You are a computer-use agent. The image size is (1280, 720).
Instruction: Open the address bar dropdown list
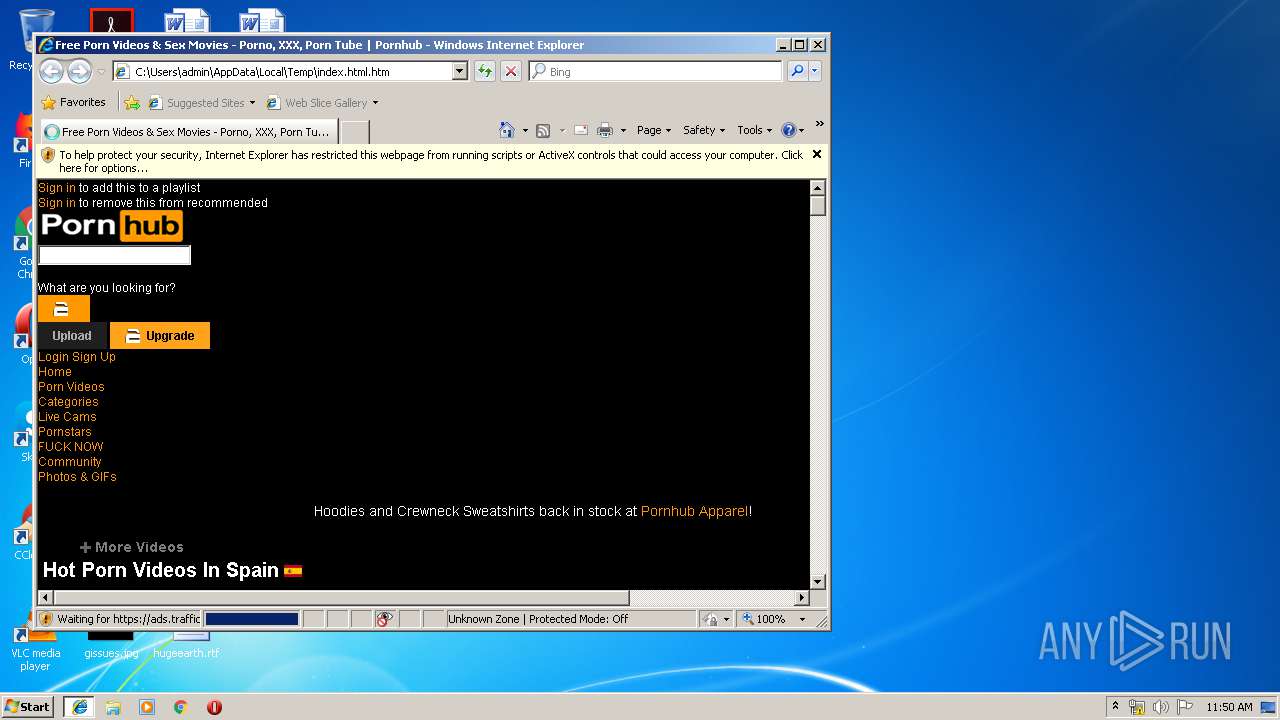(460, 71)
